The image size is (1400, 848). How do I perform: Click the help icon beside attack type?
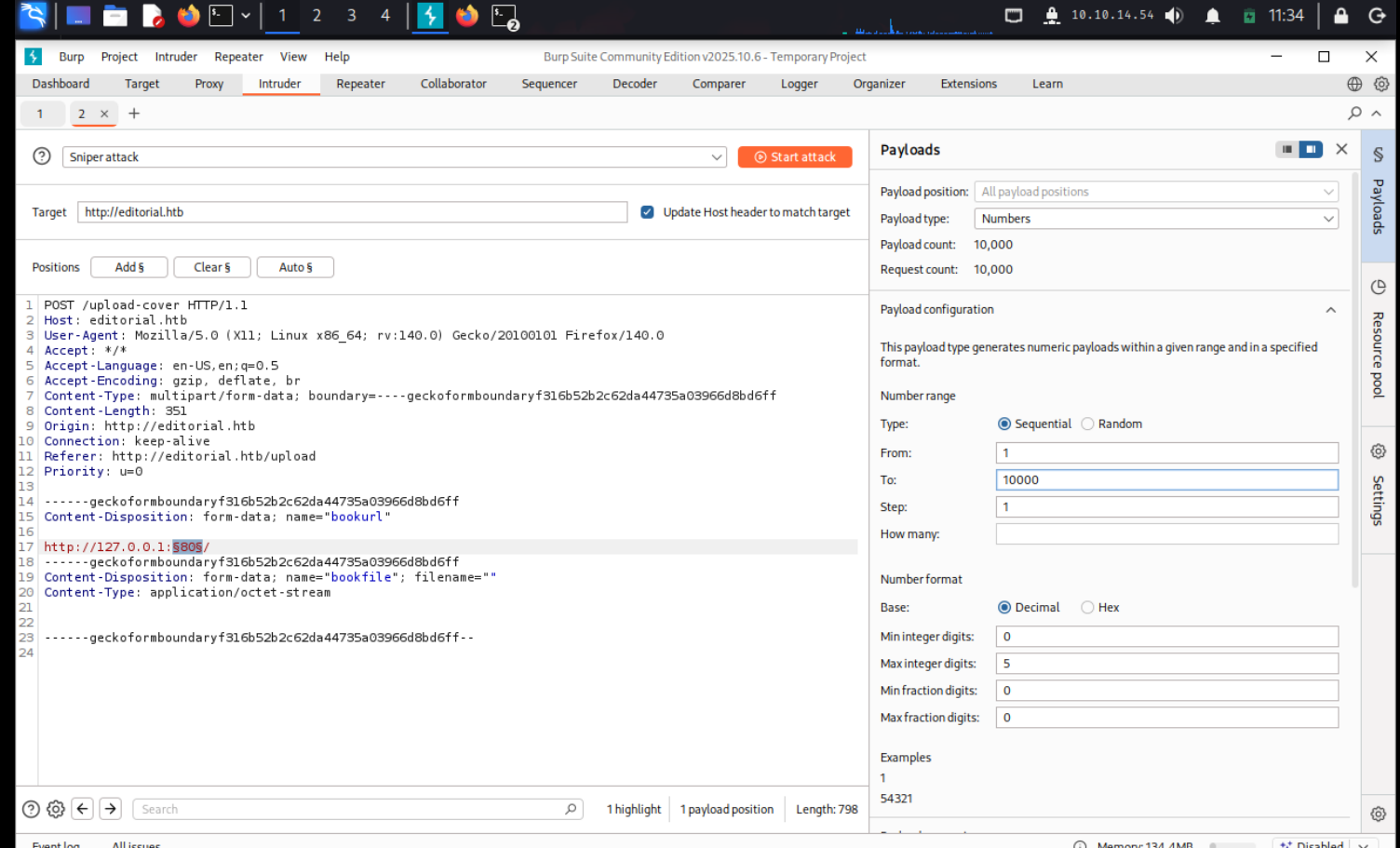[x=42, y=156]
